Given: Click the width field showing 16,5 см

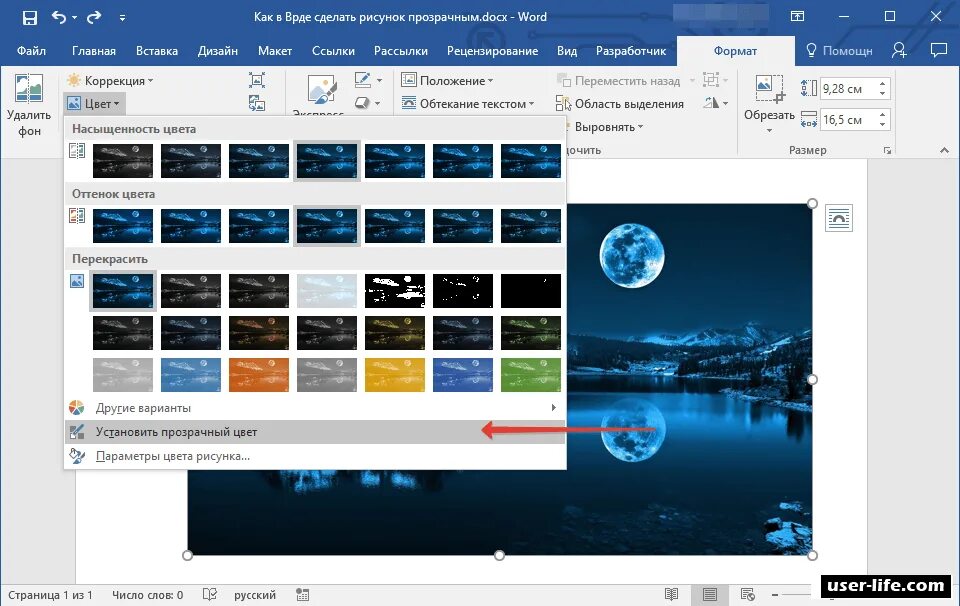Looking at the screenshot, I should coord(849,119).
